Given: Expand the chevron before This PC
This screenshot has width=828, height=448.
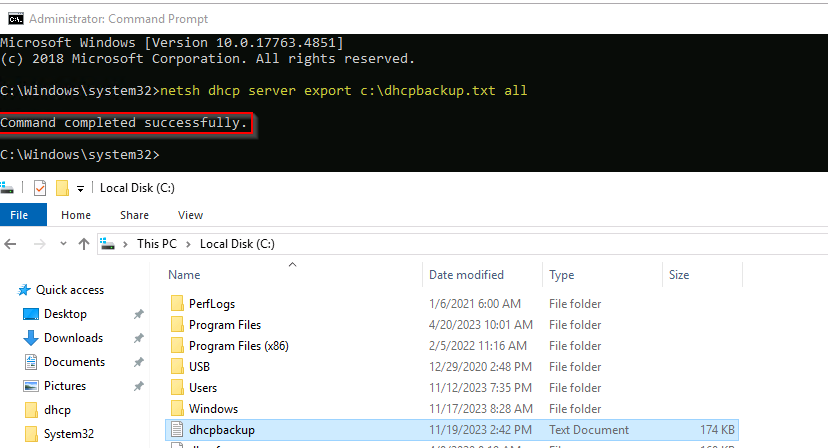Looking at the screenshot, I should (125, 244).
